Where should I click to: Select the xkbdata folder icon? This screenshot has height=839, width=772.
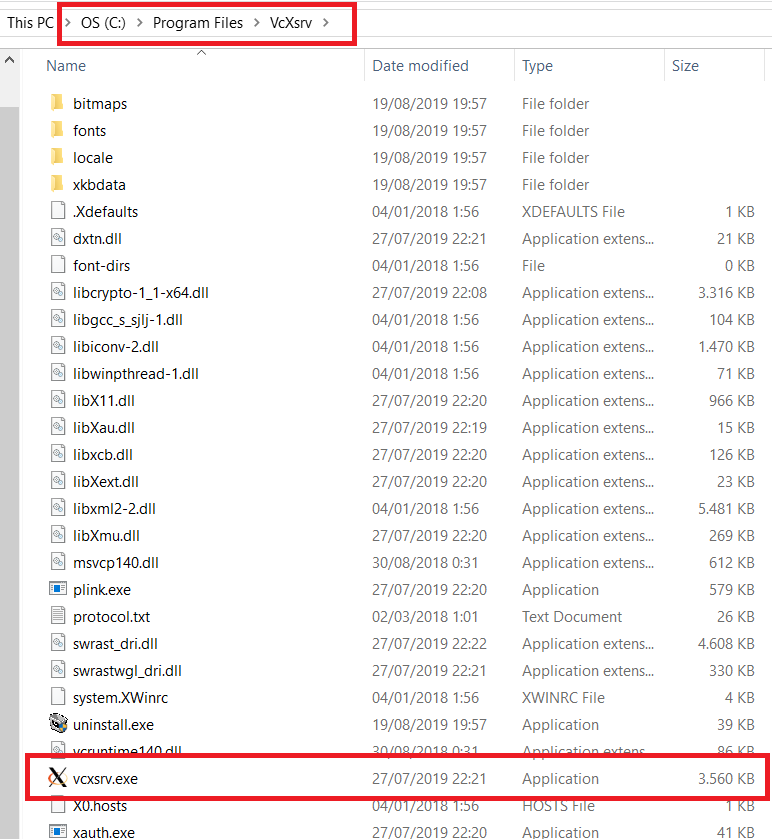pyautogui.click(x=57, y=184)
